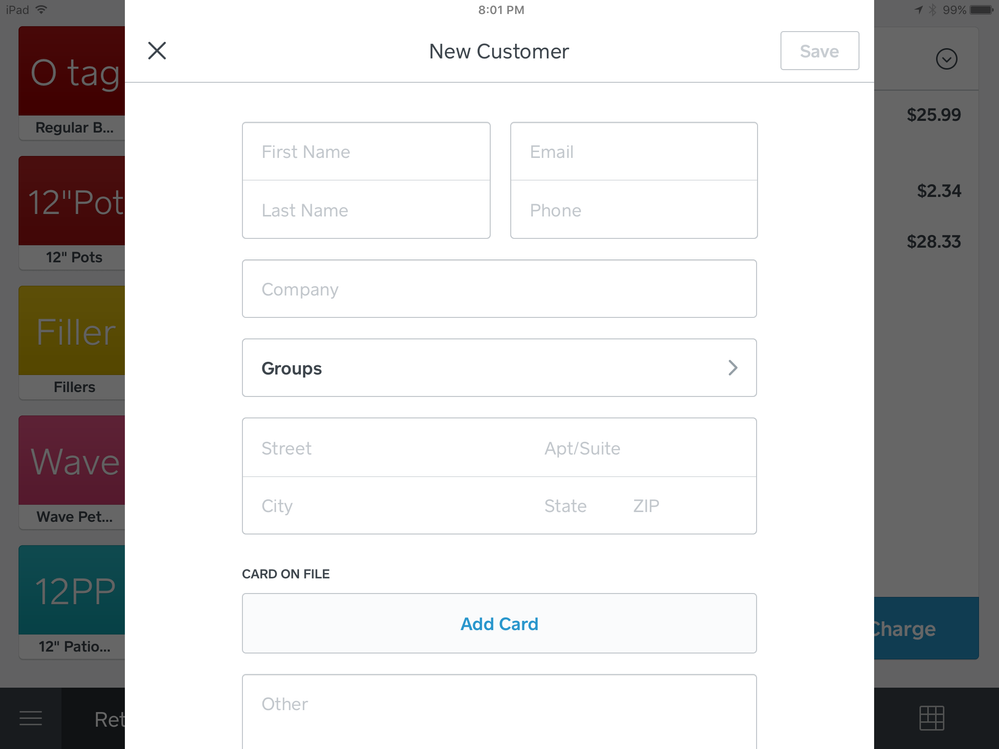Focus the Phone input
Screen dimensions: 999x749
(x=633, y=210)
